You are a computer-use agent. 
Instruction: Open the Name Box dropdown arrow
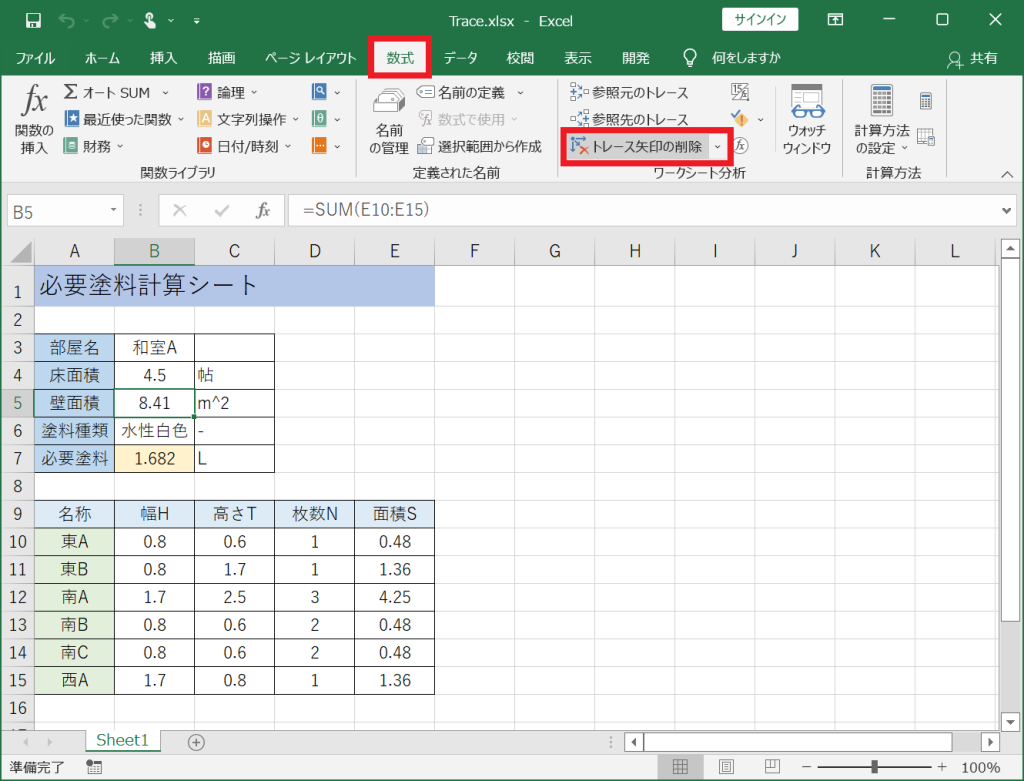click(114, 210)
